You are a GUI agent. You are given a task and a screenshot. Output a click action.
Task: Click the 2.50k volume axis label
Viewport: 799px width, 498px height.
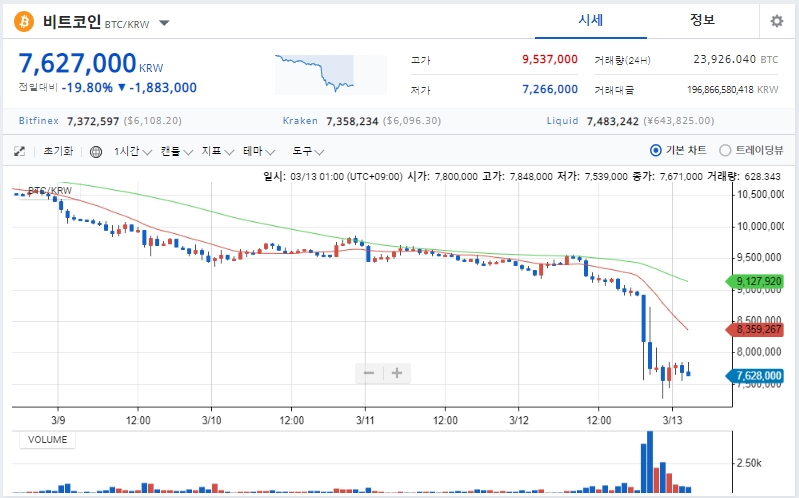pyautogui.click(x=749, y=463)
